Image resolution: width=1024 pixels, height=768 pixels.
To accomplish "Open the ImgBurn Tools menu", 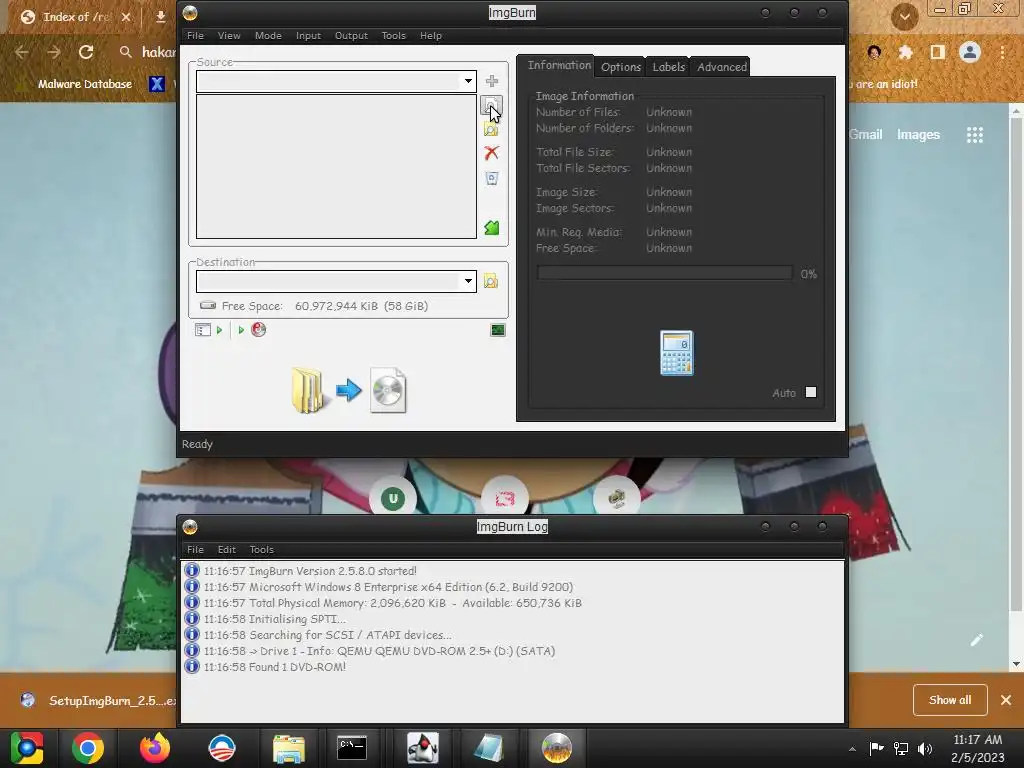I will point(394,36).
